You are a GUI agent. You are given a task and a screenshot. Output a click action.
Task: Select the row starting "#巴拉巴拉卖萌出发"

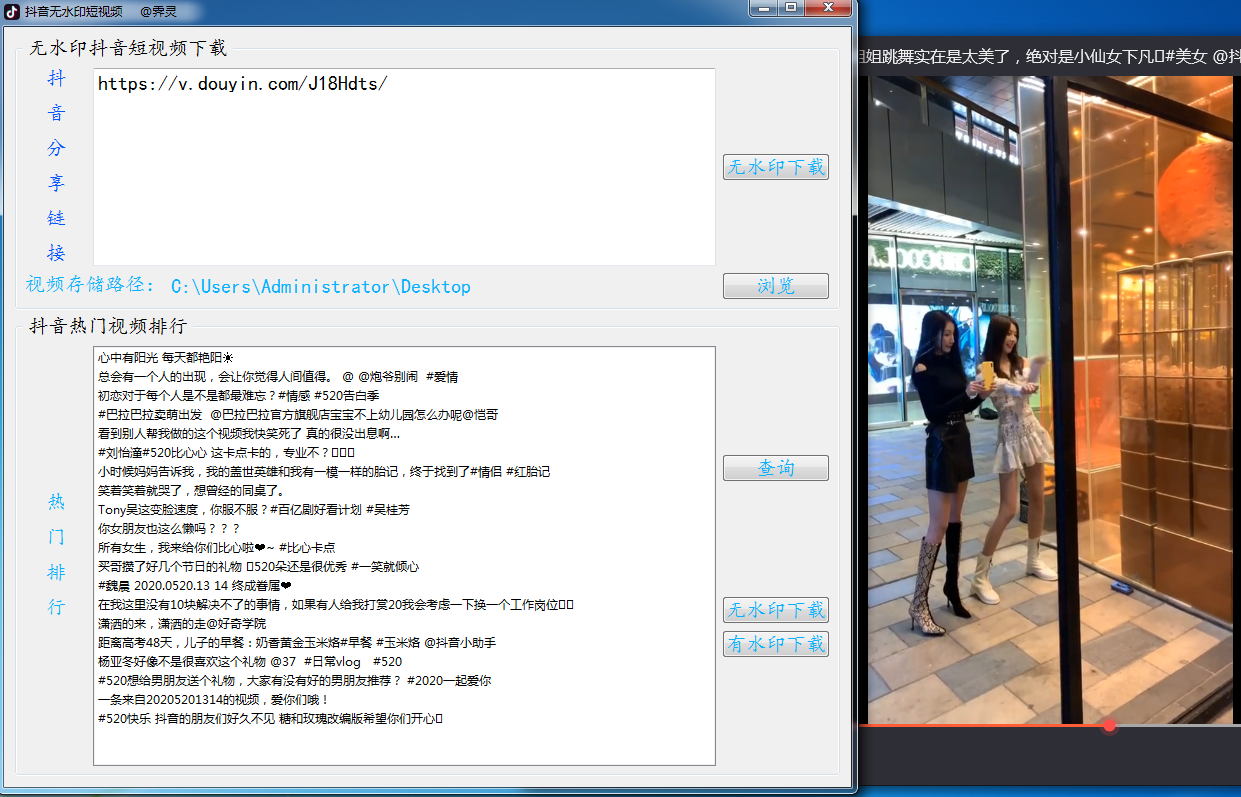coord(404,414)
